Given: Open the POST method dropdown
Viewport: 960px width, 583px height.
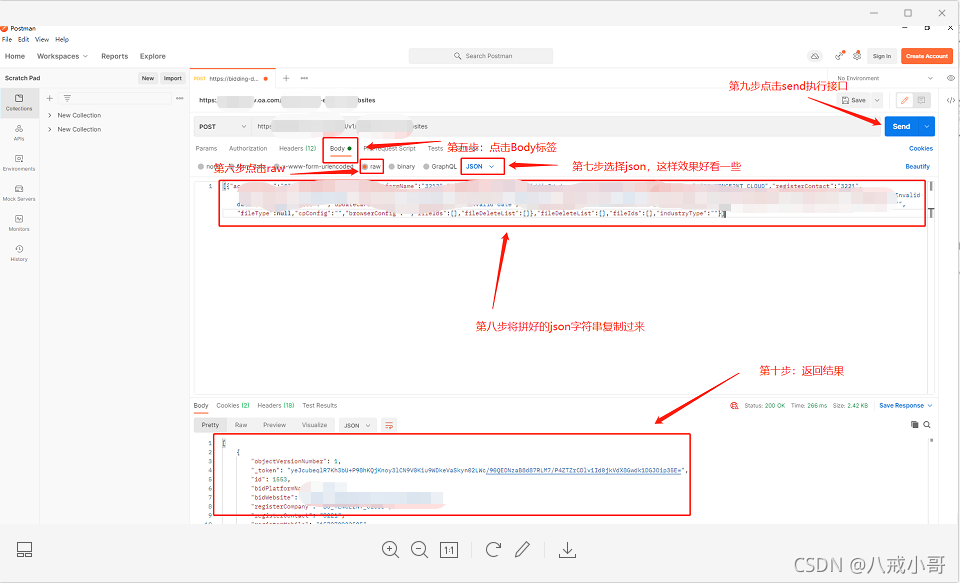Looking at the screenshot, I should tap(222, 126).
